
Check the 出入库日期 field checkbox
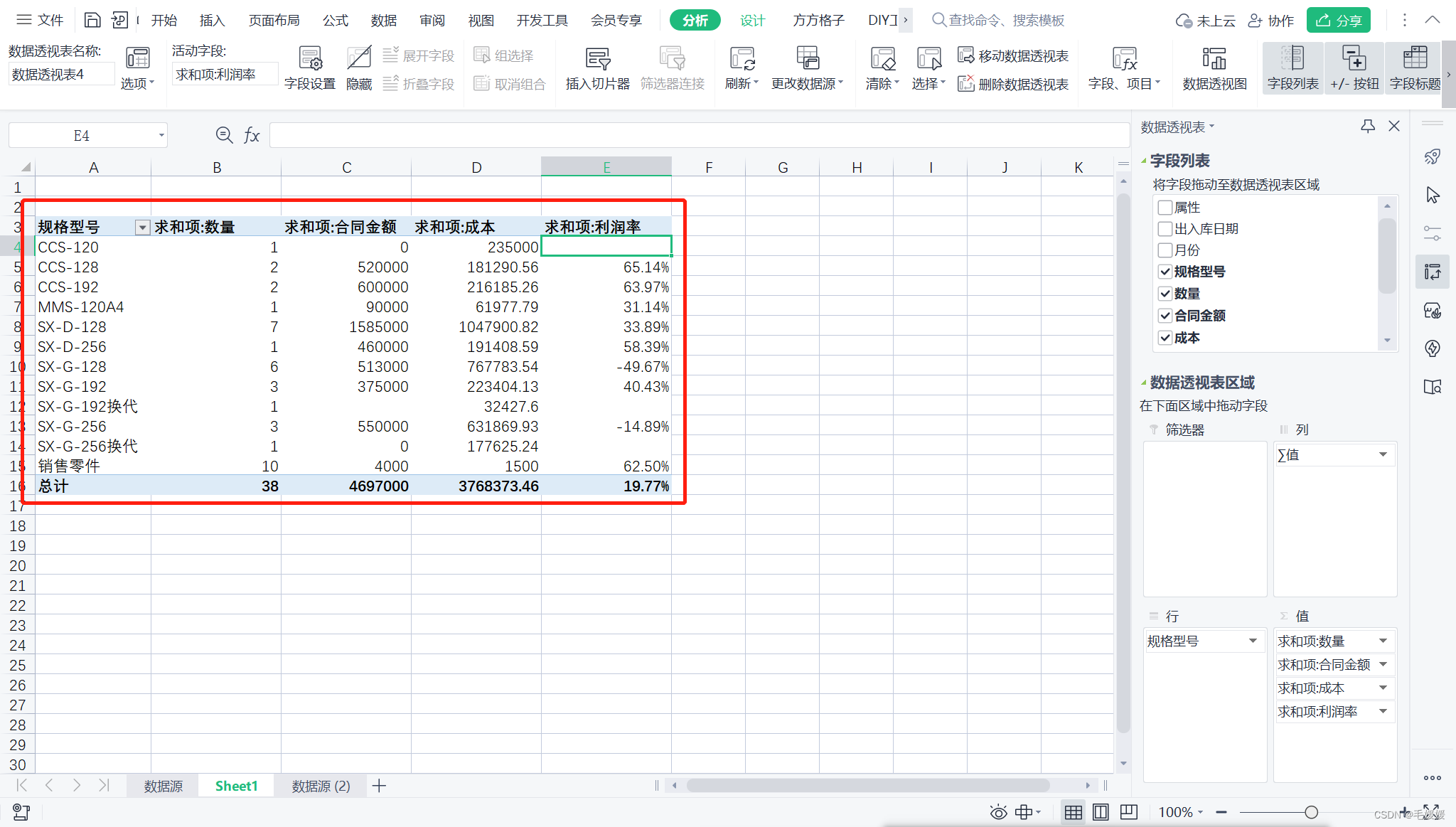[x=1165, y=228]
